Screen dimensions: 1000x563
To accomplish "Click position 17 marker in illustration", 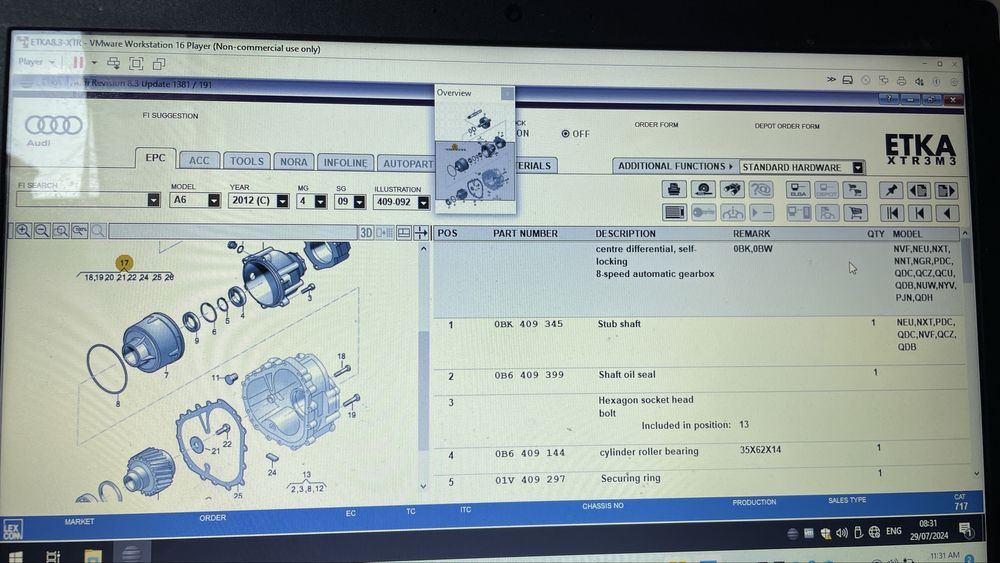I will tap(124, 263).
